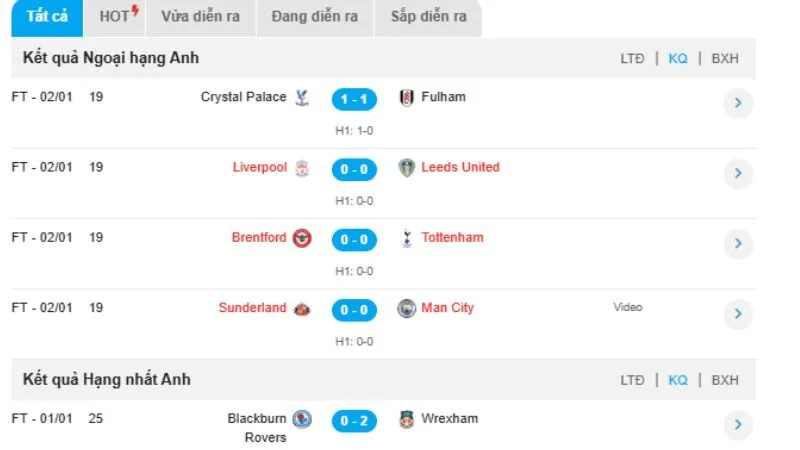The image size is (800, 450).
Task: Expand the Sunderland vs Man City match arrow
Action: (737, 314)
